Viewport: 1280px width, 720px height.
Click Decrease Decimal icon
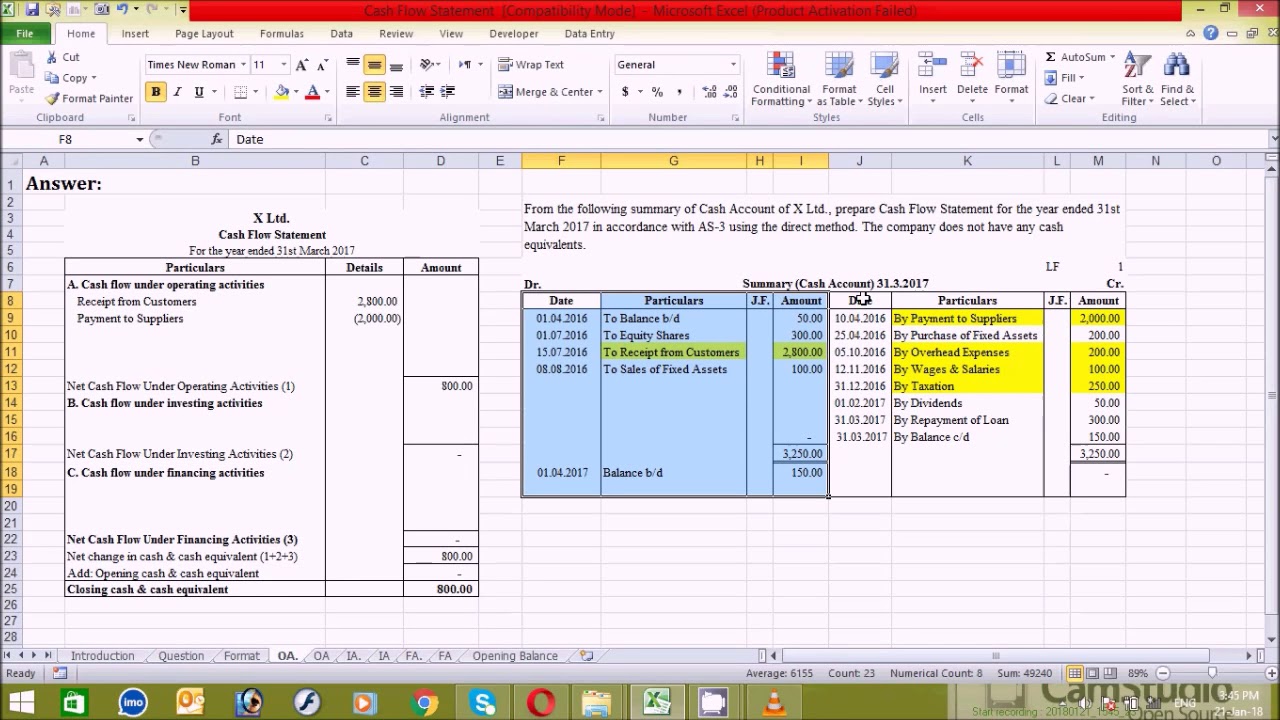pyautogui.click(x=733, y=91)
